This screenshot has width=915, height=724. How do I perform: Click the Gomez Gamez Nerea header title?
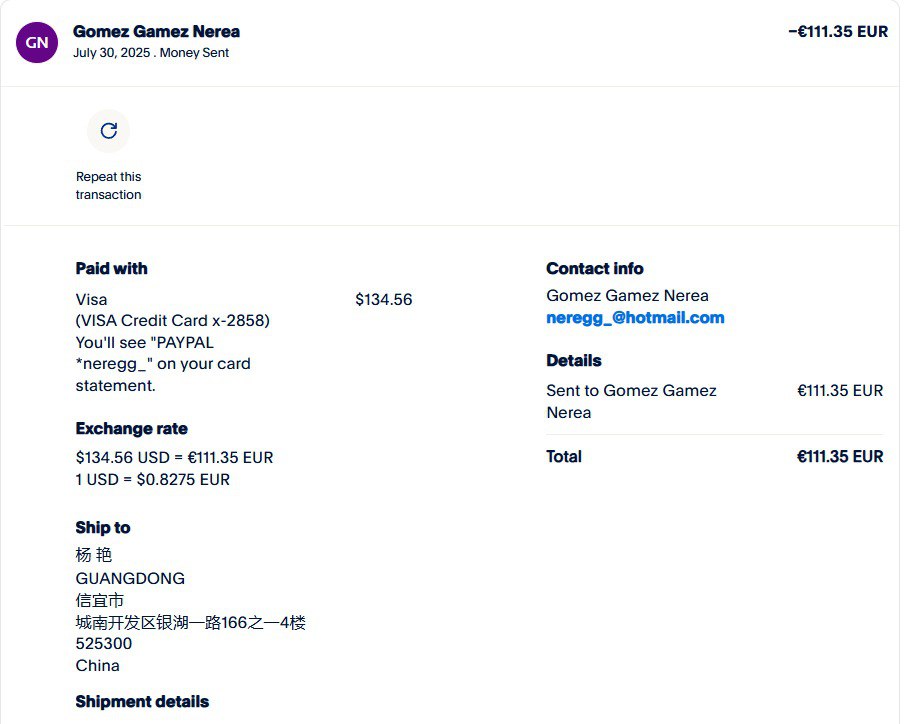[x=156, y=32]
